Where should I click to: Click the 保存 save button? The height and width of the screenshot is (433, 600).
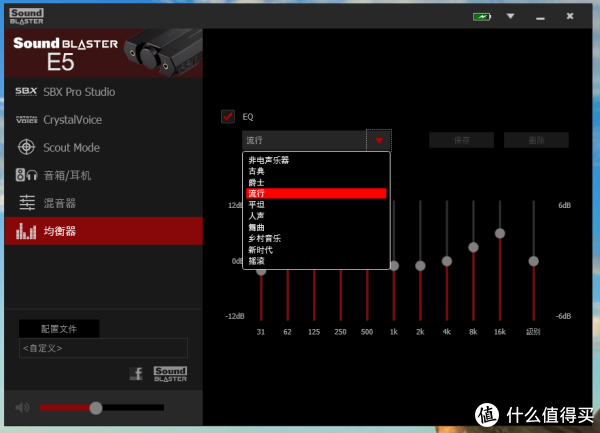click(x=461, y=140)
